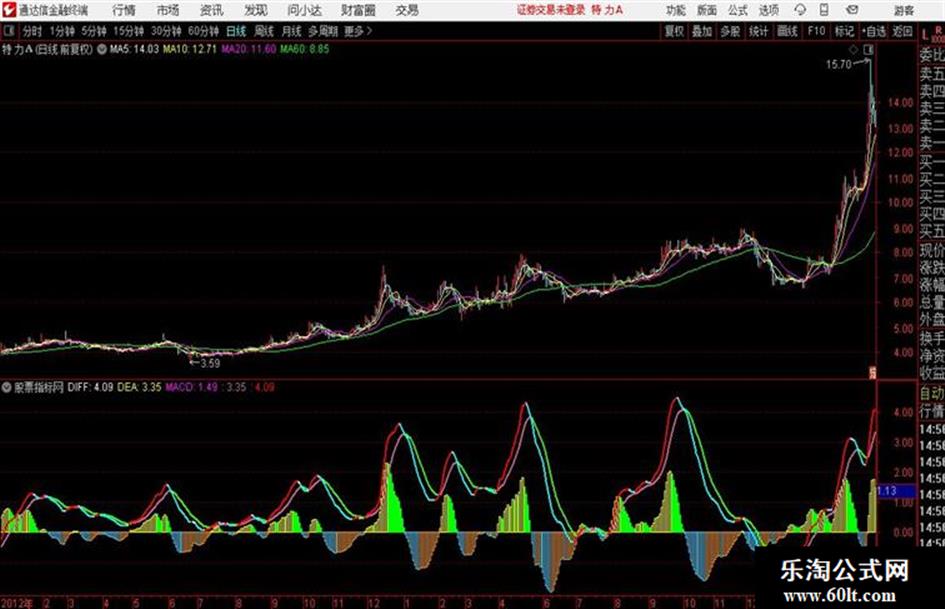Screen dimensions: 945x609
Task: Click the 游客 guest account label
Action: click(x=903, y=11)
